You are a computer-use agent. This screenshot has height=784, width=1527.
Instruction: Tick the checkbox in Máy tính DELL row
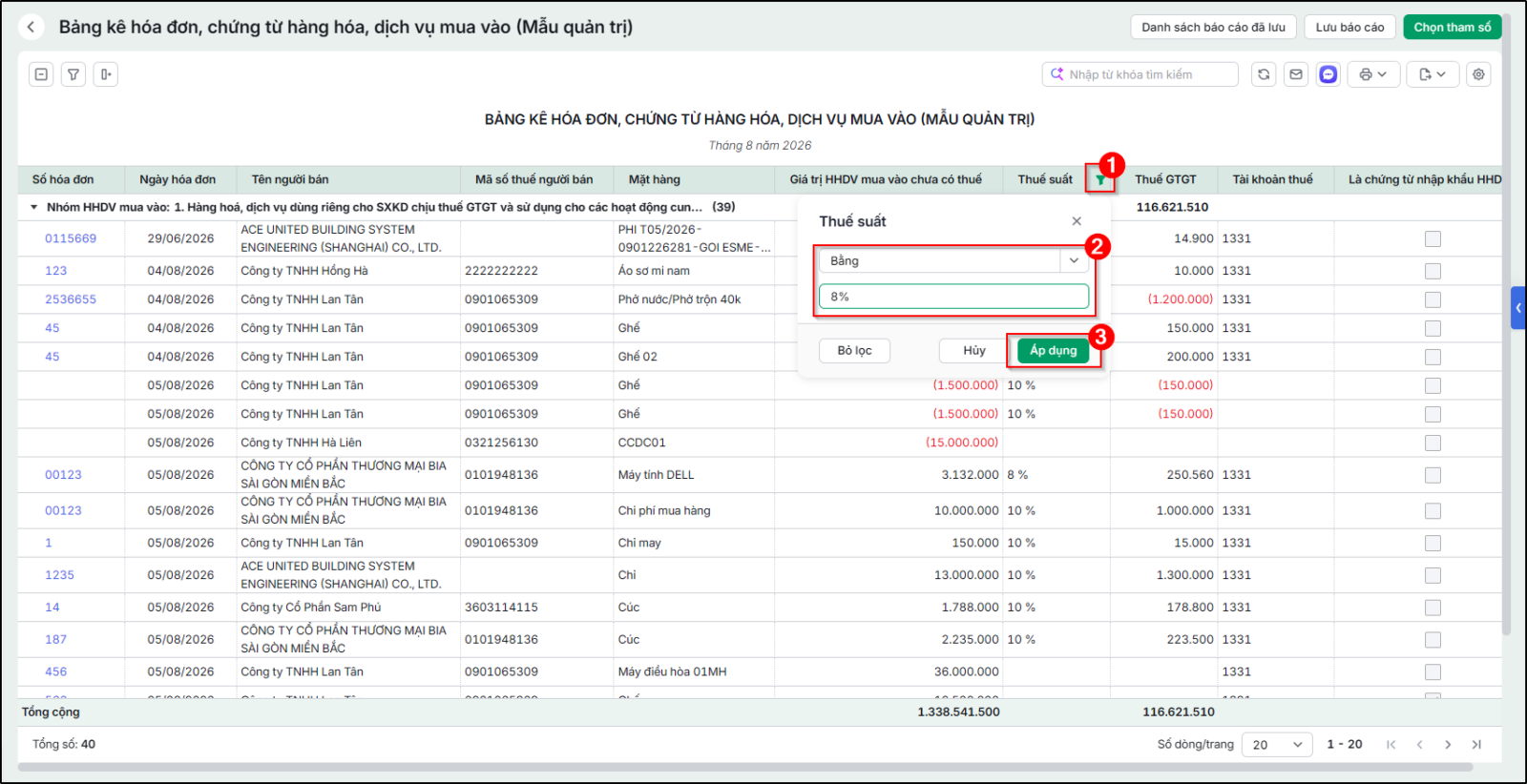1433,475
